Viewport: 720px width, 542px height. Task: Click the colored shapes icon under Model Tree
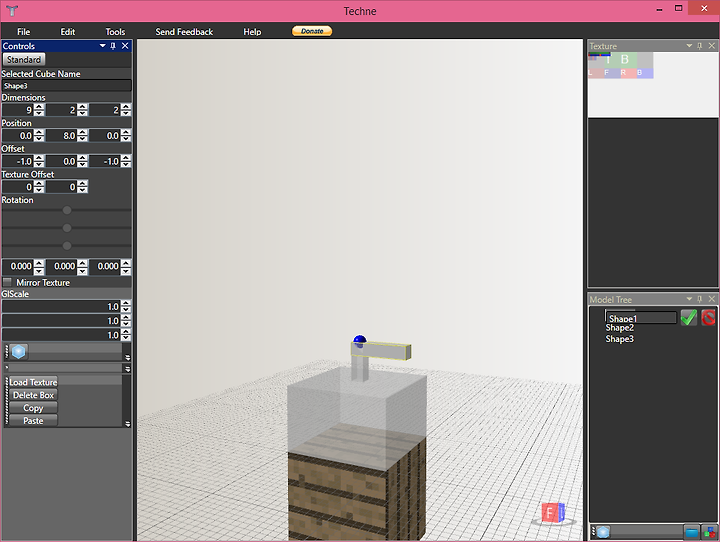[709, 532]
